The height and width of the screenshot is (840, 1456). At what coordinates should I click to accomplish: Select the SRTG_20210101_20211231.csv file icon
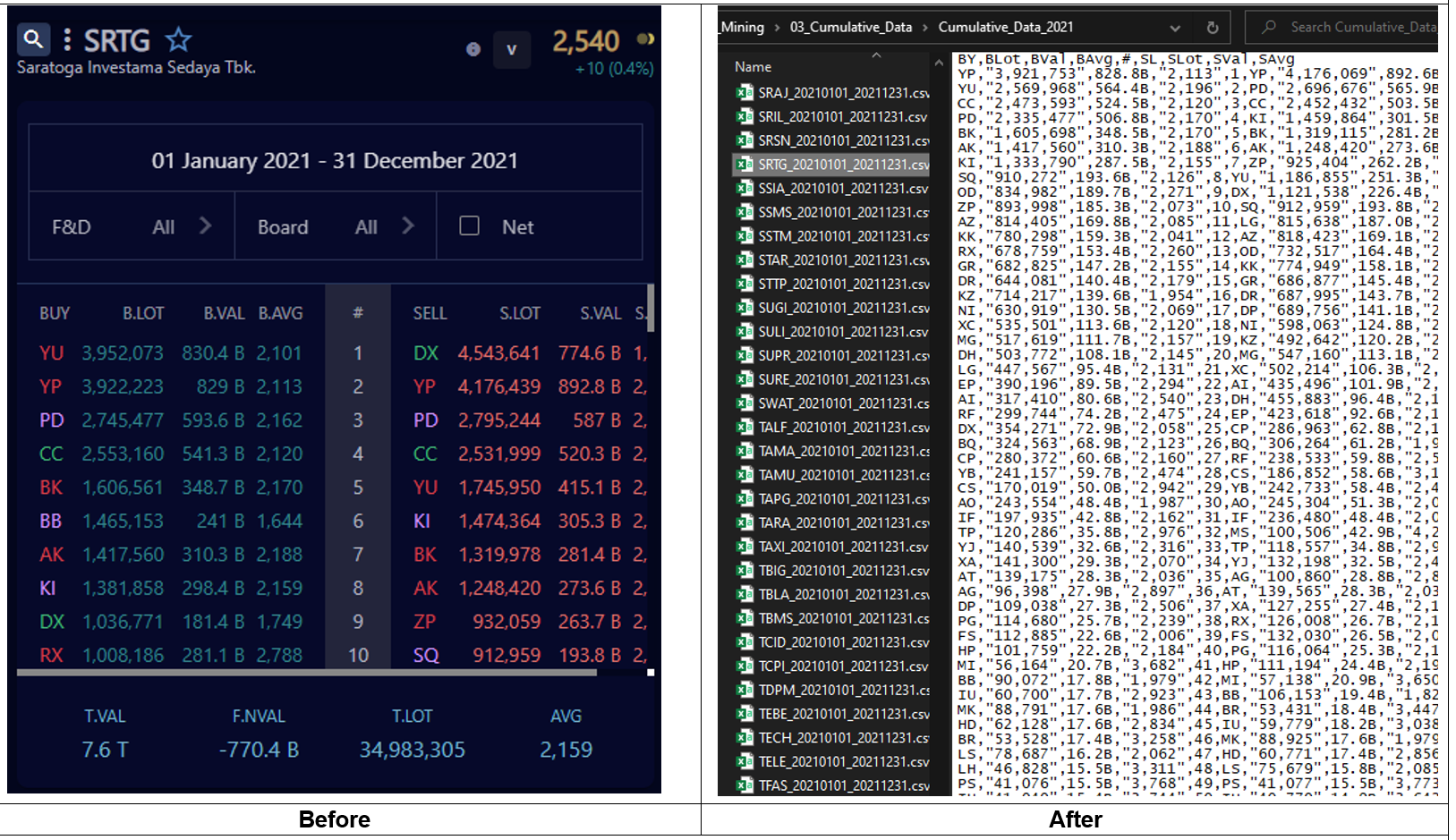745,164
